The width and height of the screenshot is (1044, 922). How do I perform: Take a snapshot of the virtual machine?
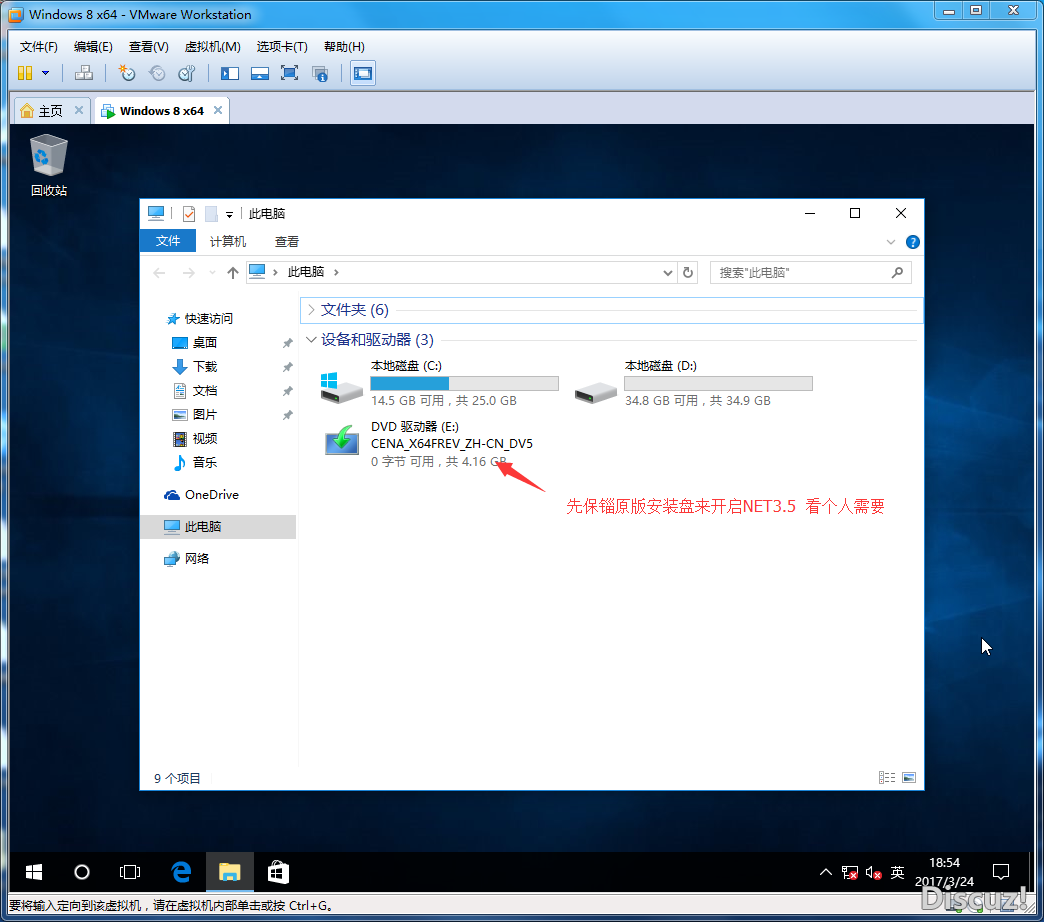tap(127, 73)
